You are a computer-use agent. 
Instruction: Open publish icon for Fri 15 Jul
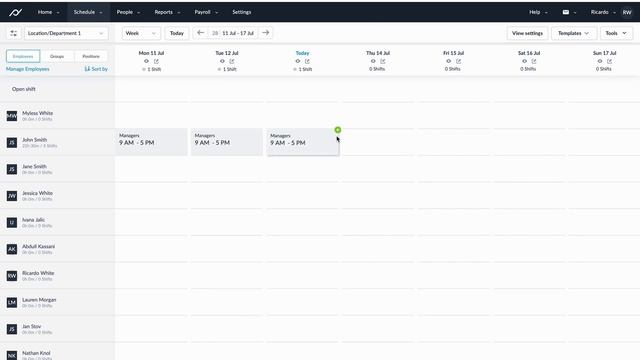458,61
